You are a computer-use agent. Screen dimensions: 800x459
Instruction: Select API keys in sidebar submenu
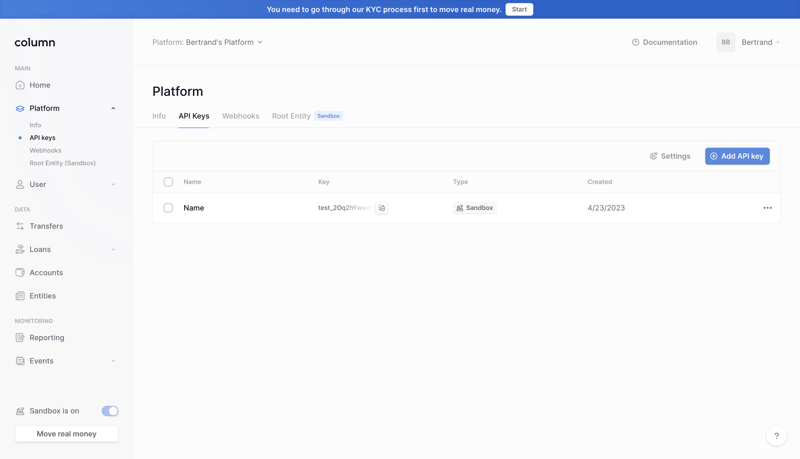(x=42, y=138)
